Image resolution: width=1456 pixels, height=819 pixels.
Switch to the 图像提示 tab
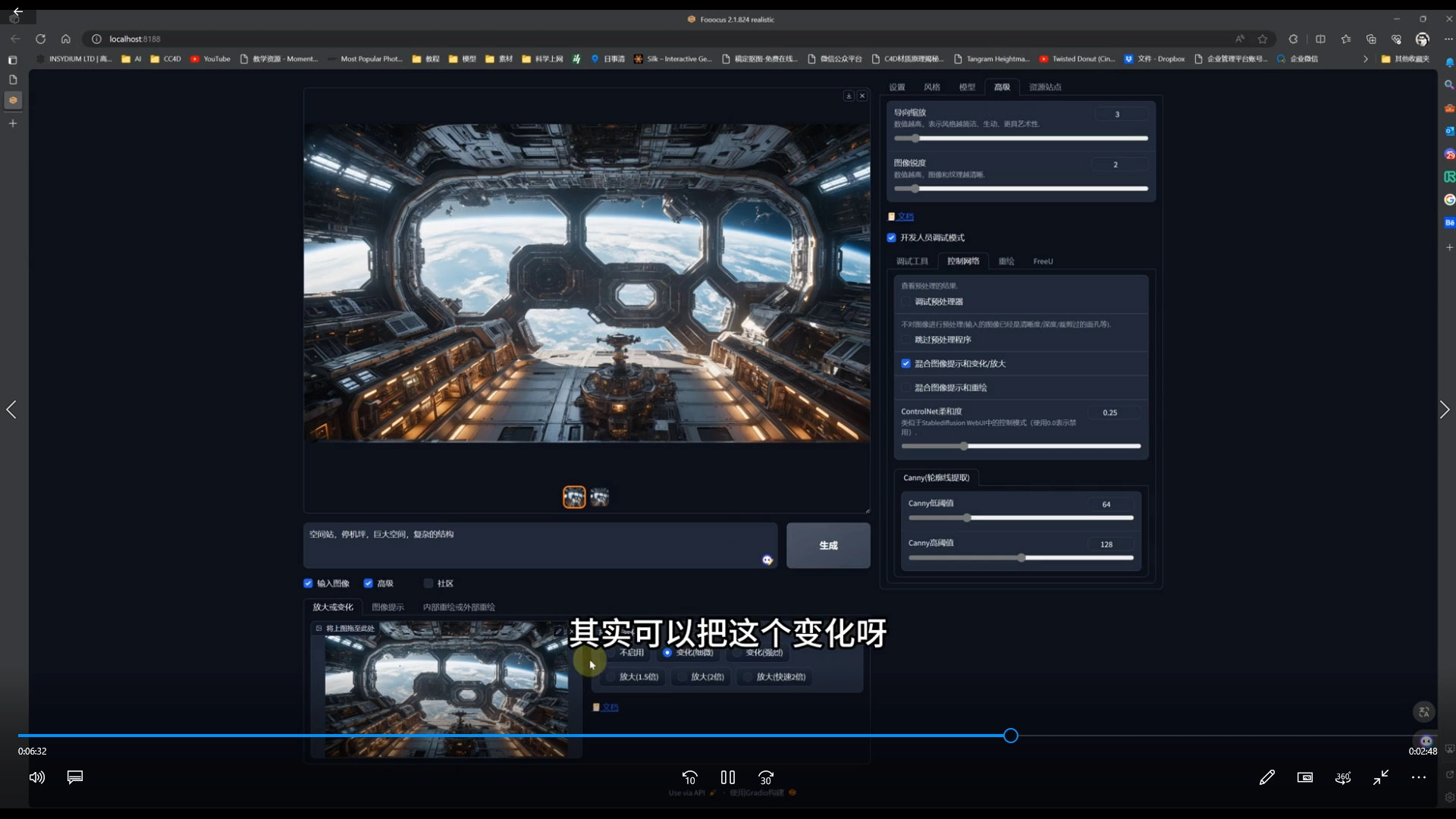click(x=388, y=607)
